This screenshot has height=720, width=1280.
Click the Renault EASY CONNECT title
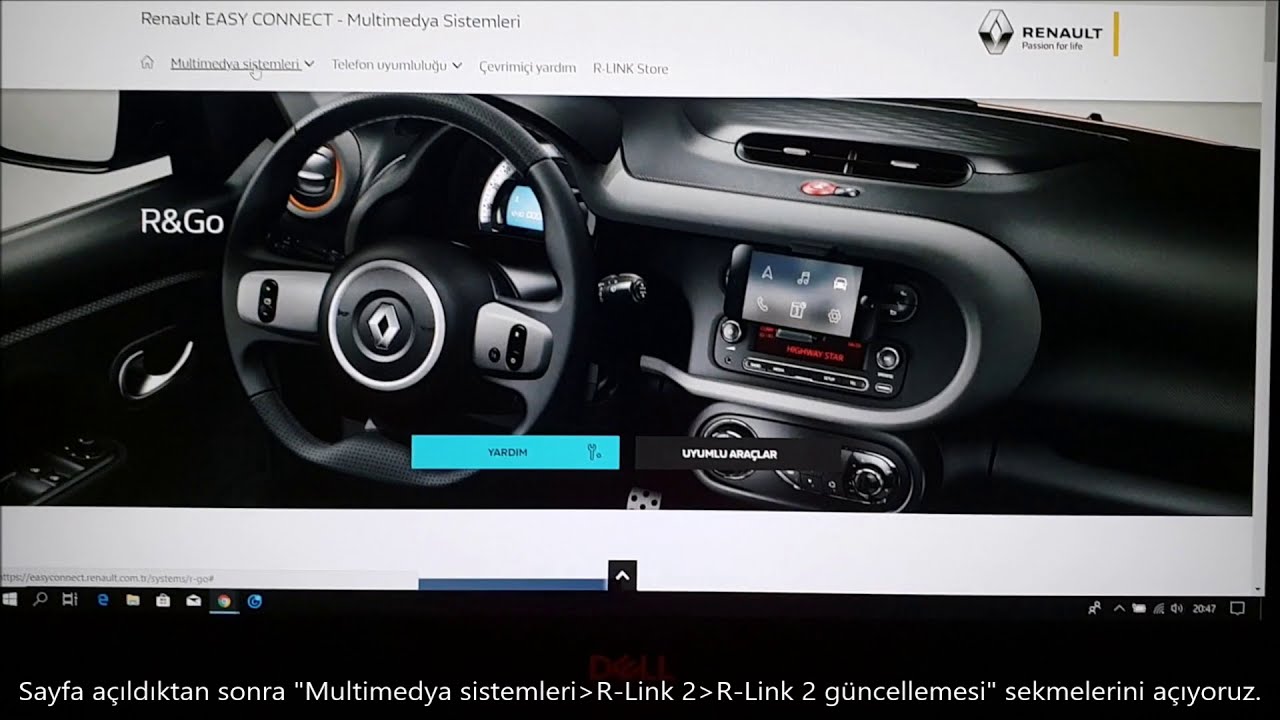coord(330,20)
